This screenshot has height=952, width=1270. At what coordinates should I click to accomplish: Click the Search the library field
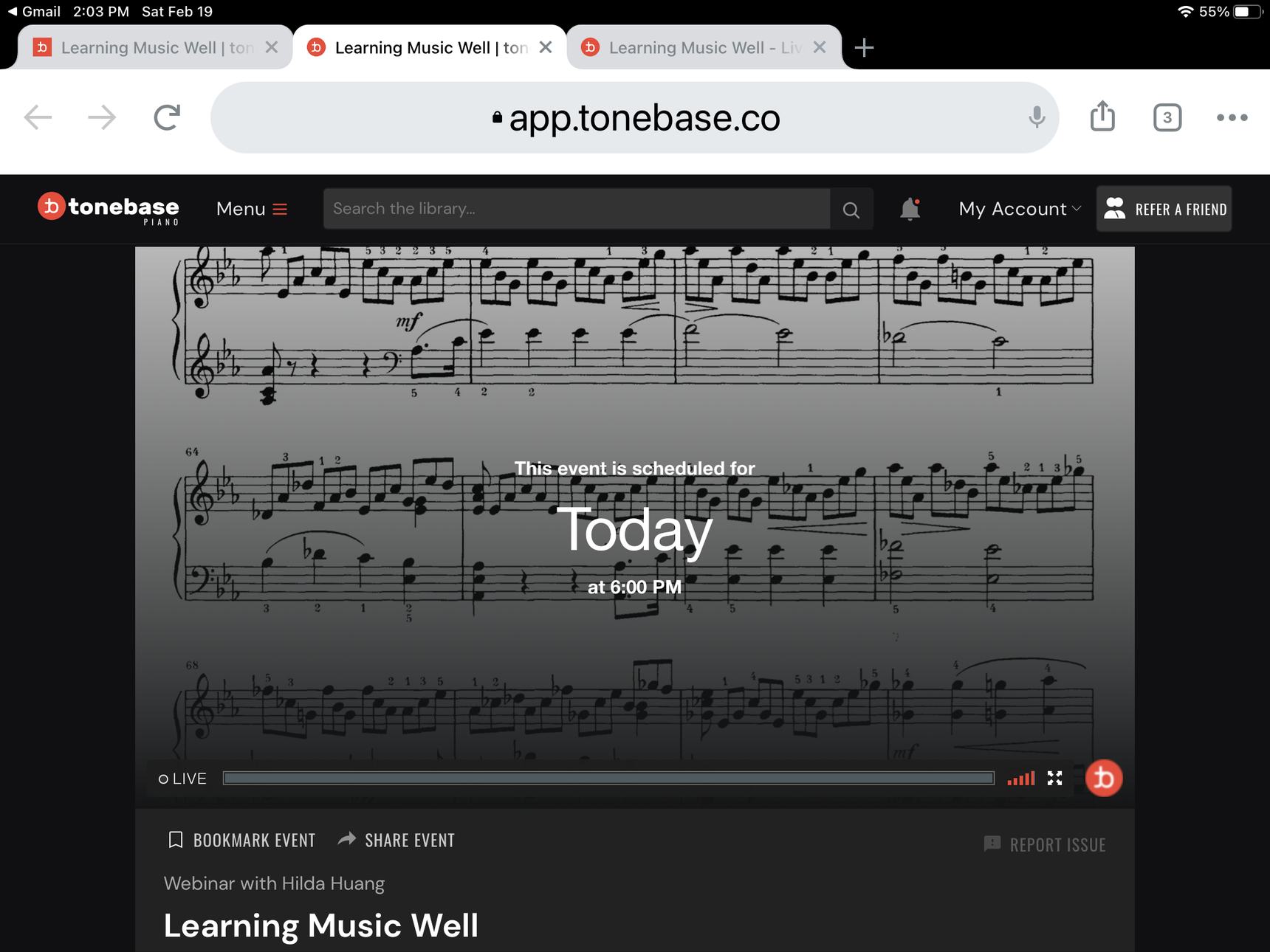tap(577, 209)
